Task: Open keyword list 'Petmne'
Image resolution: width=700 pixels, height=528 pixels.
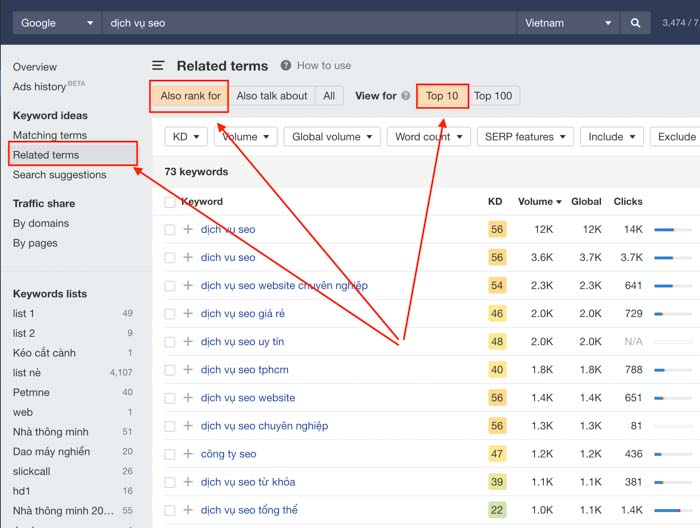Action: (31, 392)
